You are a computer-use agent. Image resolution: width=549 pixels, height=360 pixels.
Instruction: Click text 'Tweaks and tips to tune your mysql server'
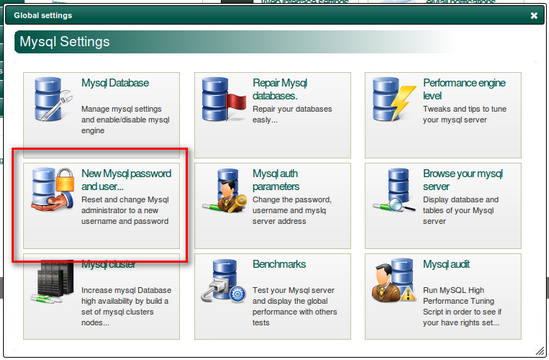pyautogui.click(x=465, y=114)
